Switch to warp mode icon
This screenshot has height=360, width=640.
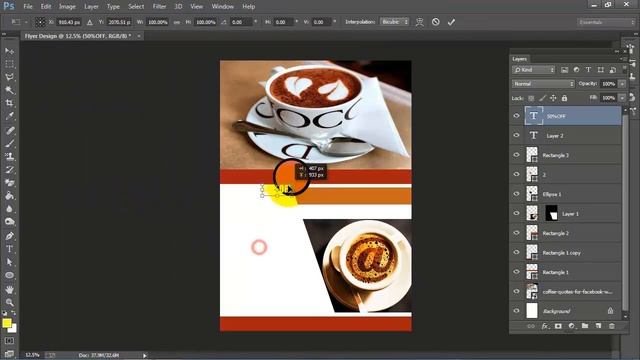click(420, 22)
